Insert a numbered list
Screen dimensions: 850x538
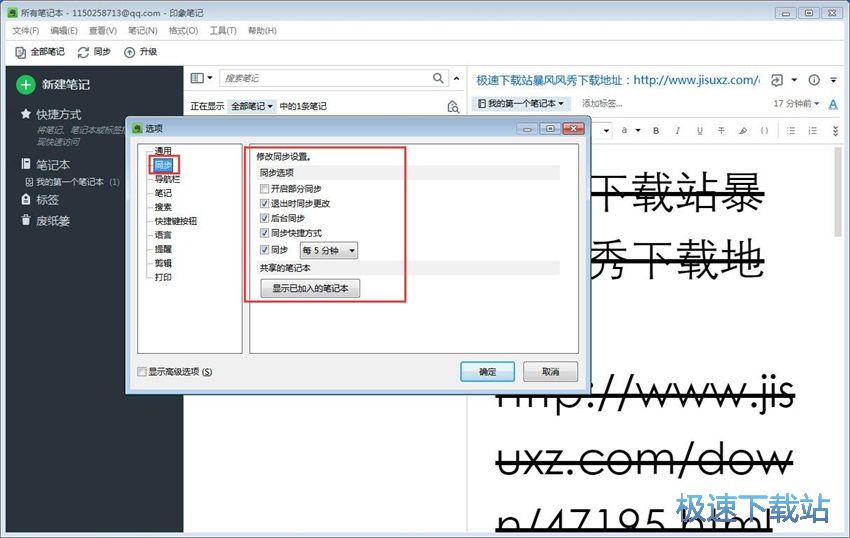point(812,131)
